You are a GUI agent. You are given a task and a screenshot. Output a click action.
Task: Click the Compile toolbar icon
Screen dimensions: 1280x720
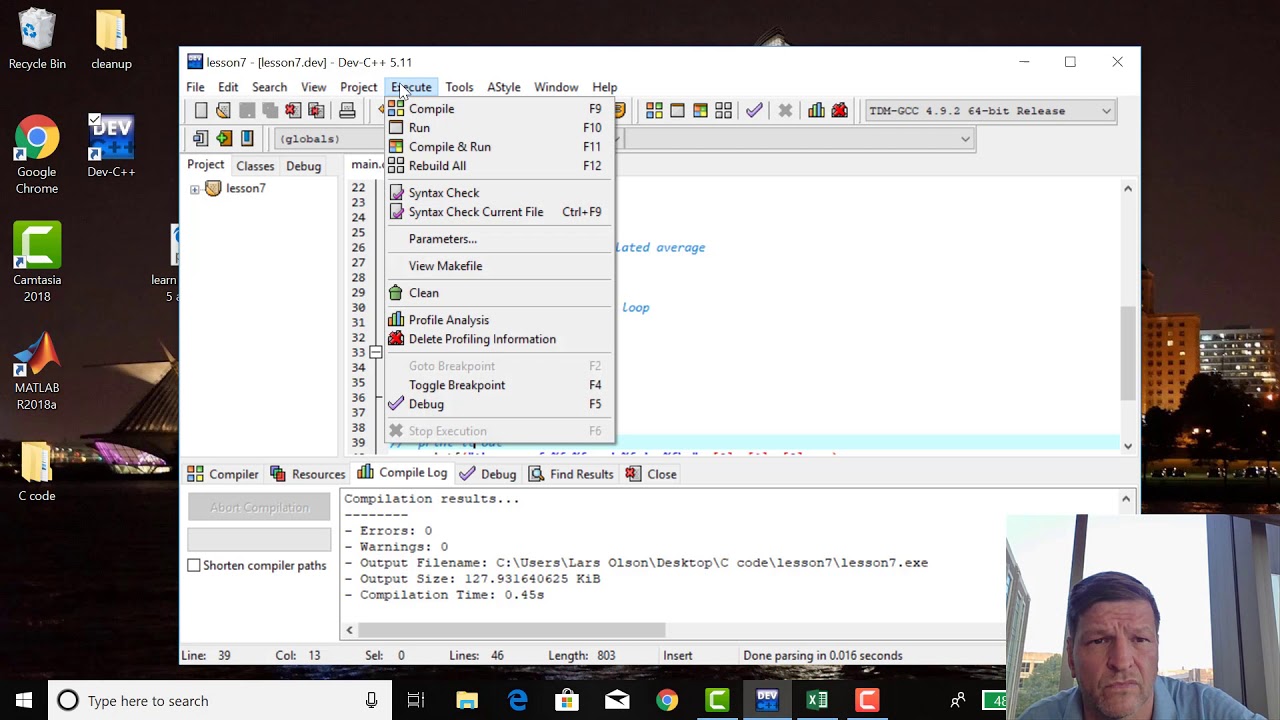click(x=654, y=111)
